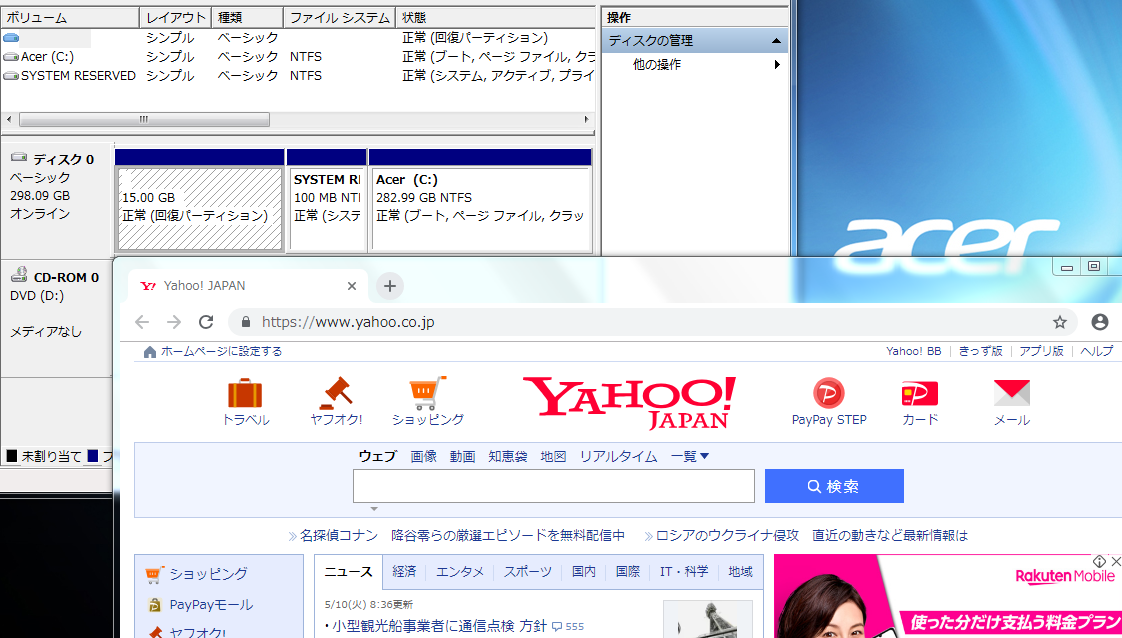The image size is (1122, 638).
Task: Open the Mail envelope icon
Action: 1011,393
